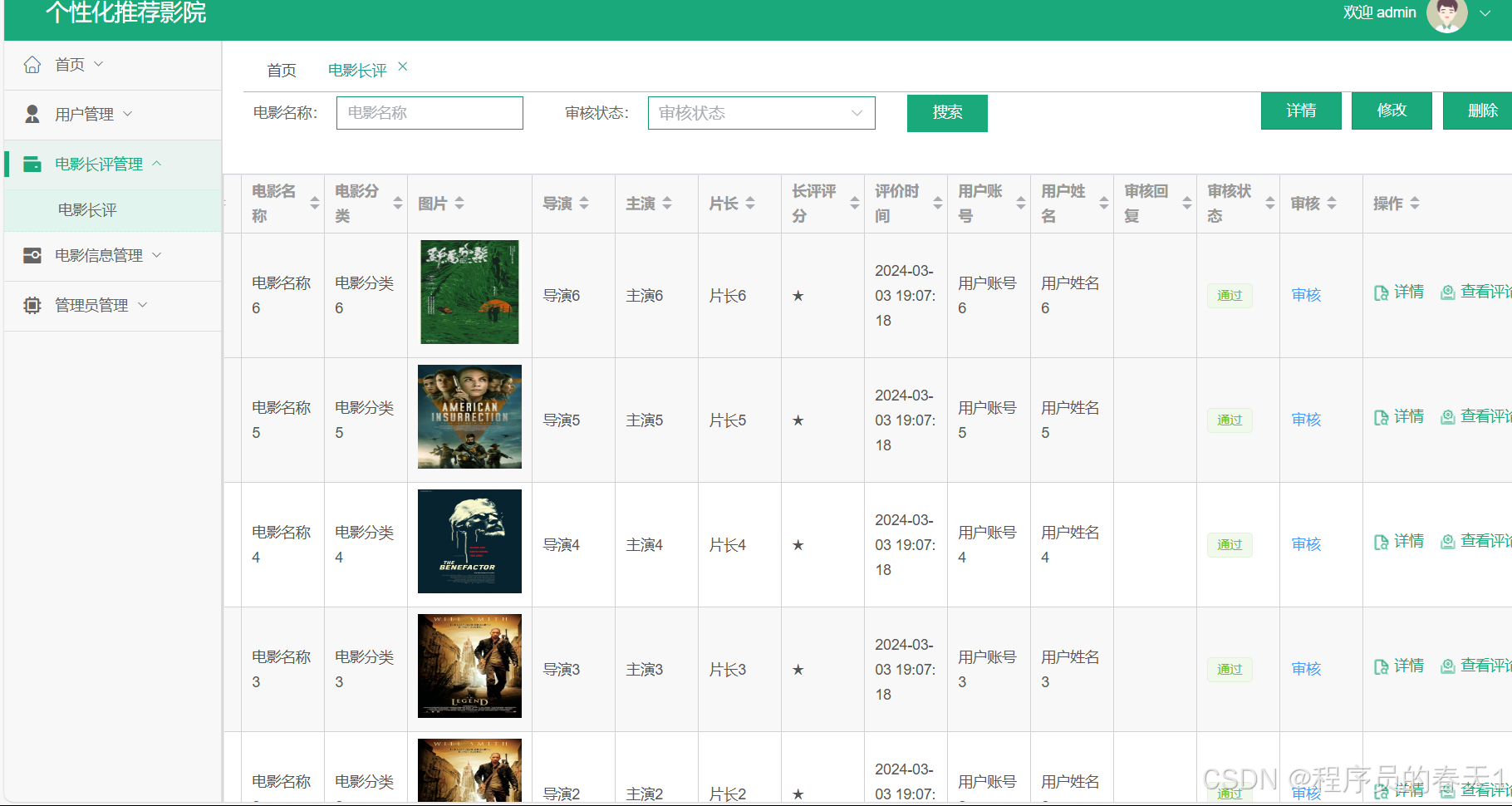Click 审核 link for 电影名称5

pos(1306,420)
